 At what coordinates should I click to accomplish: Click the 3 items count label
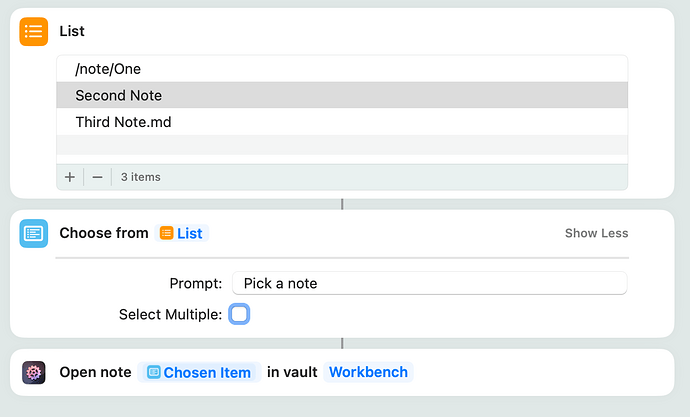point(140,177)
